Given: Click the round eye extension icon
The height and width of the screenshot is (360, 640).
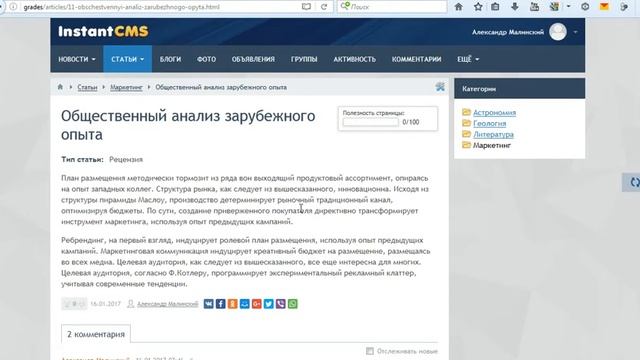Looking at the screenshot, I should click(585, 7).
